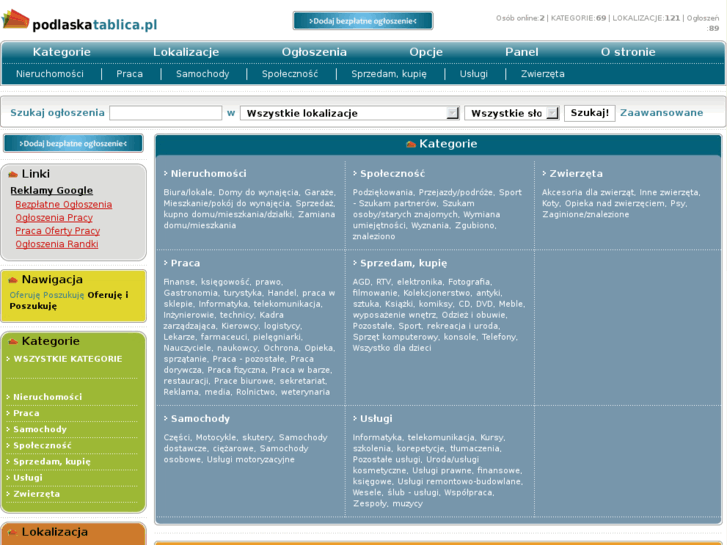
Task: Open Zaawansowane advanced search link
Action: point(661,113)
